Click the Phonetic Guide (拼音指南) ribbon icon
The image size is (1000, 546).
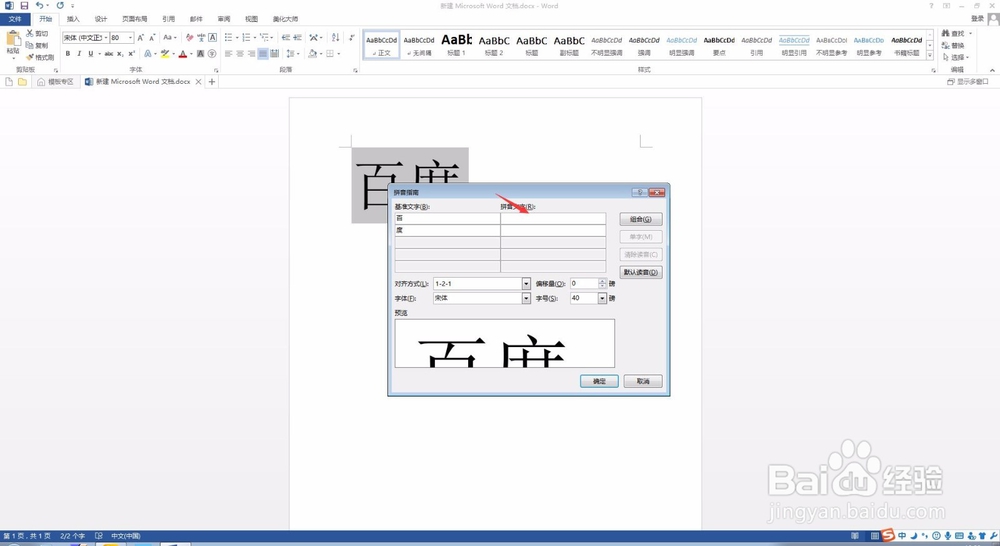[x=201, y=38]
